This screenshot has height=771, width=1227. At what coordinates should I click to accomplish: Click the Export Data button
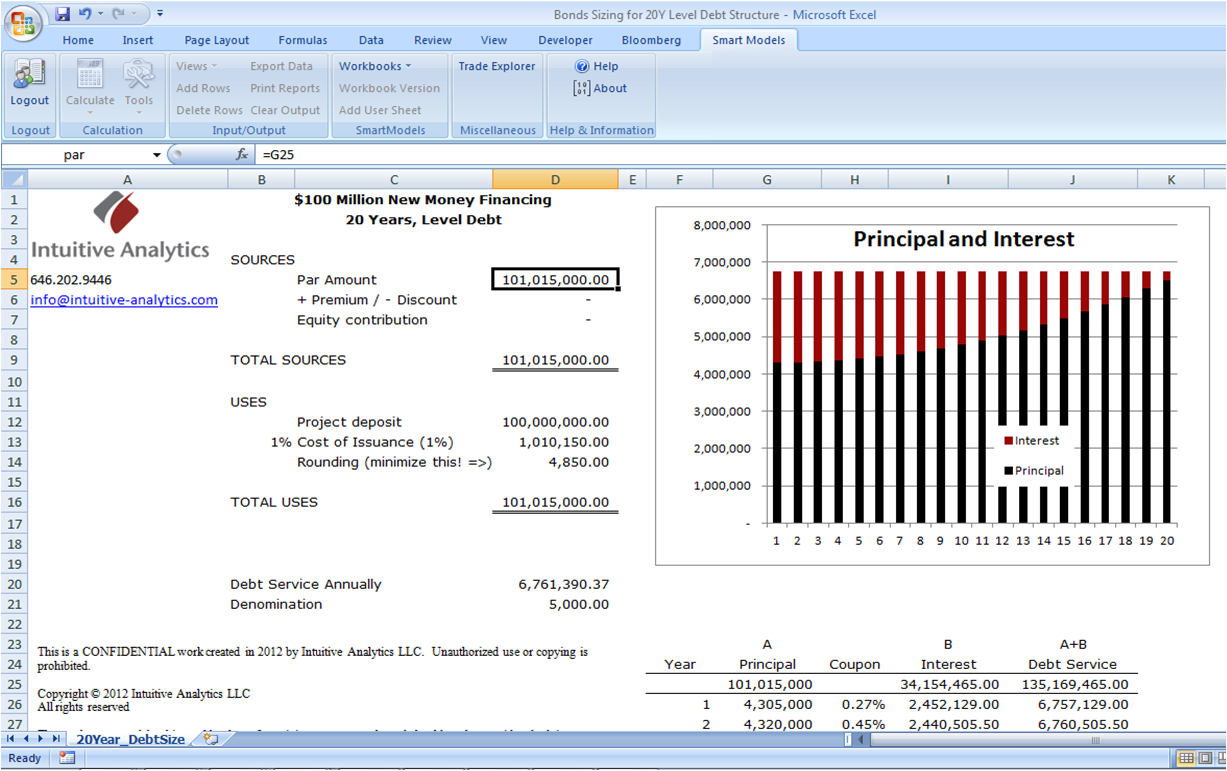[282, 66]
